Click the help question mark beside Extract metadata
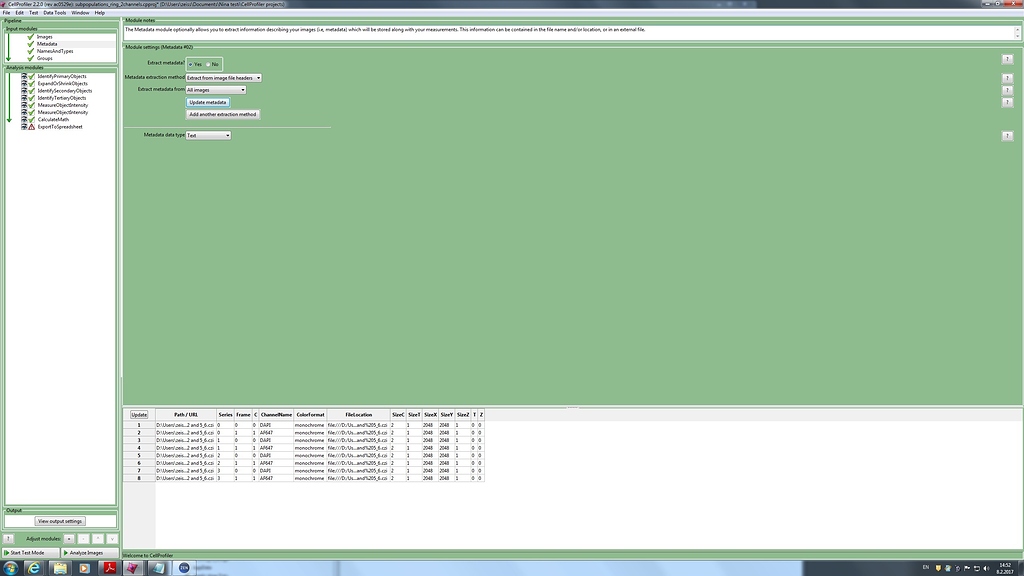Viewport: 1024px width, 576px height. 1007,59
